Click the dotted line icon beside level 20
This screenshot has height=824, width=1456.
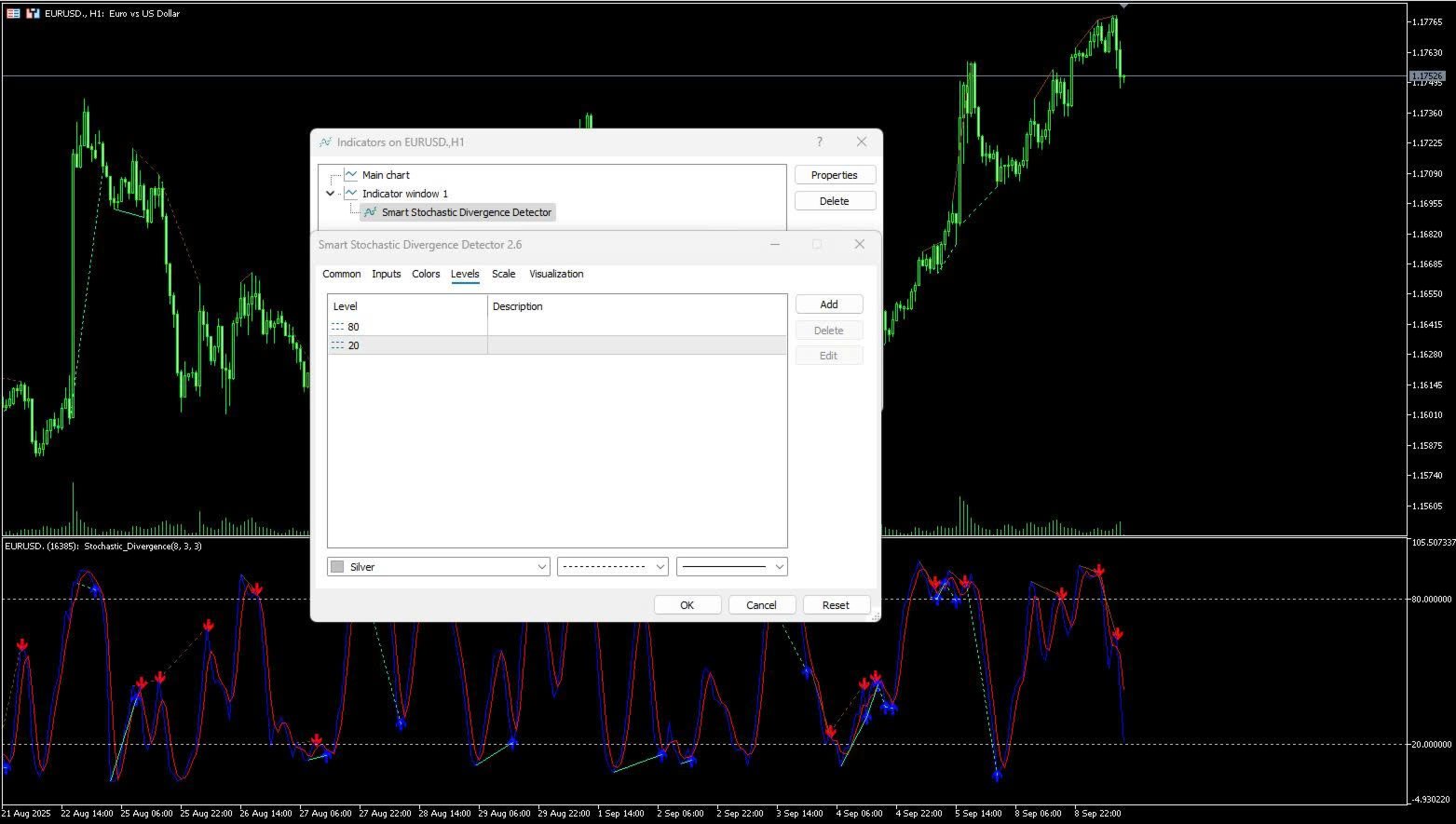pyautogui.click(x=337, y=345)
